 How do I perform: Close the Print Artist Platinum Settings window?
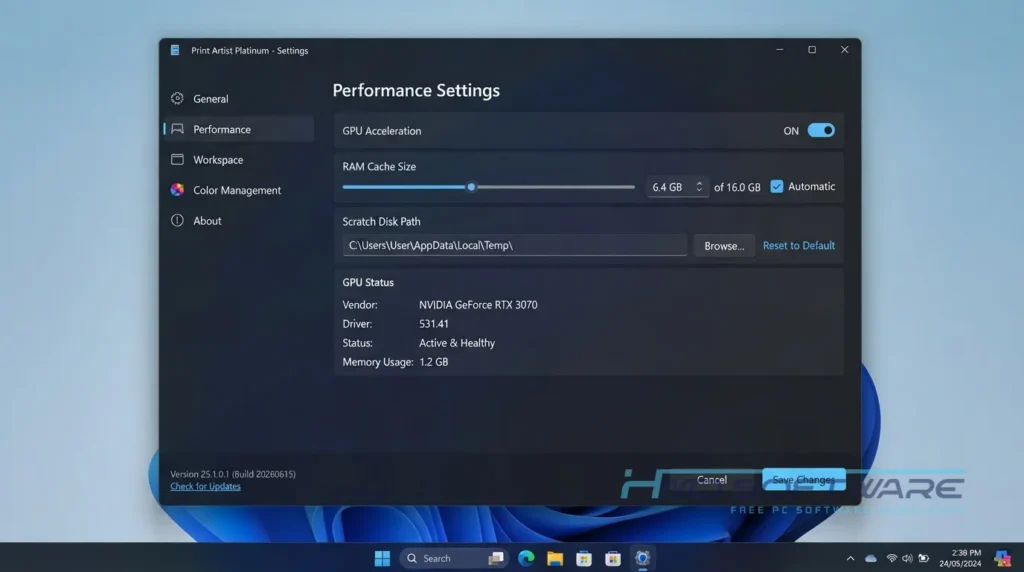(844, 50)
